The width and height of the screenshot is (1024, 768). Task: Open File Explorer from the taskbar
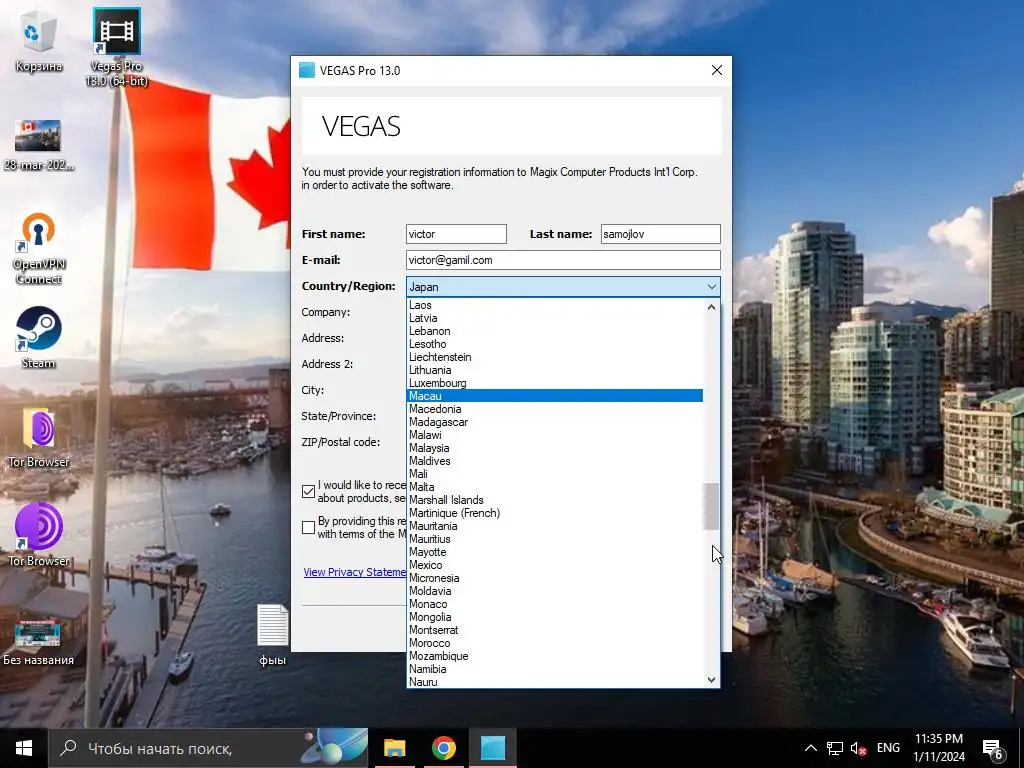point(394,748)
